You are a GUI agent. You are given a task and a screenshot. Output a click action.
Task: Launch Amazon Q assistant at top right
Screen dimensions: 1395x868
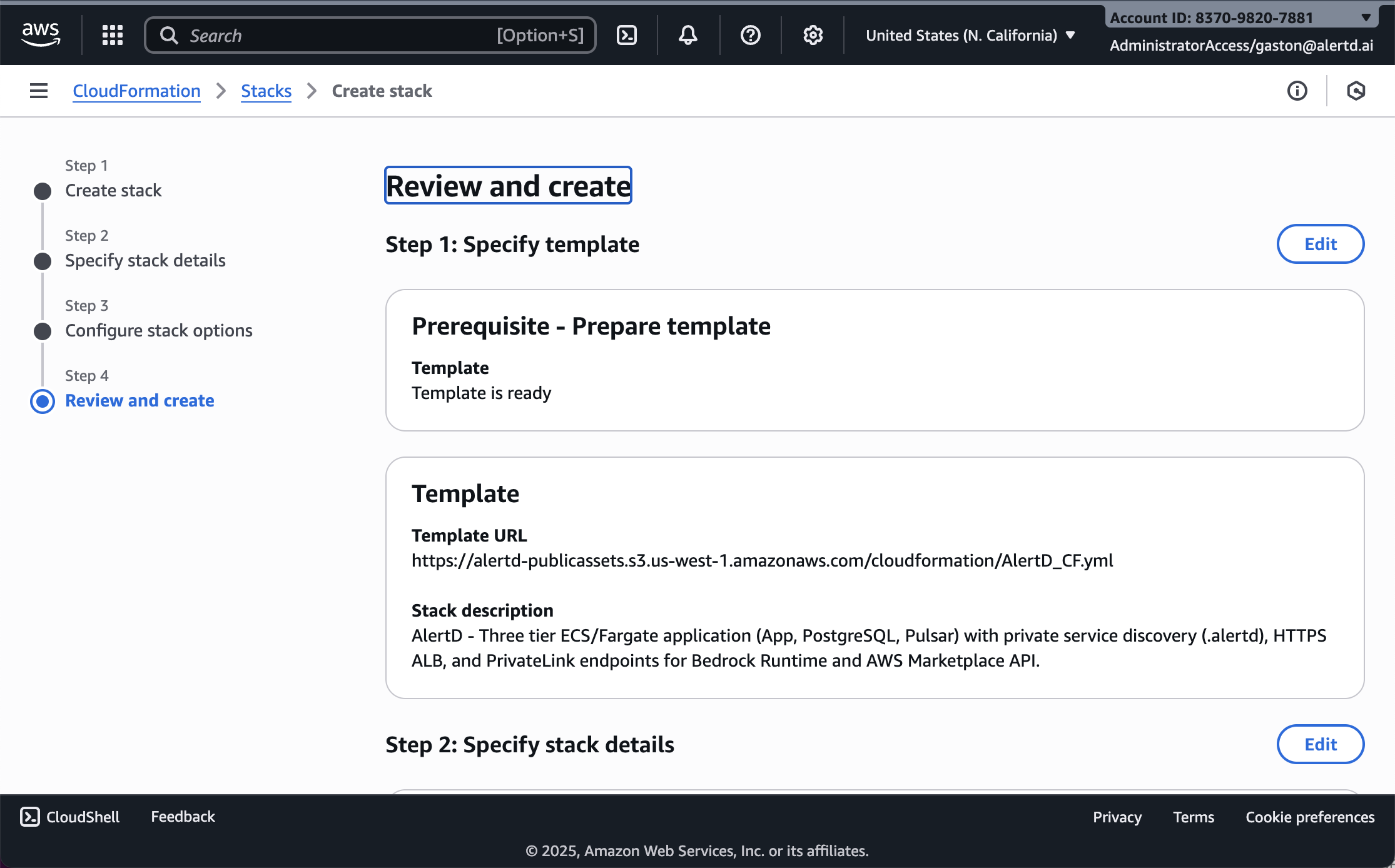[x=1356, y=91]
